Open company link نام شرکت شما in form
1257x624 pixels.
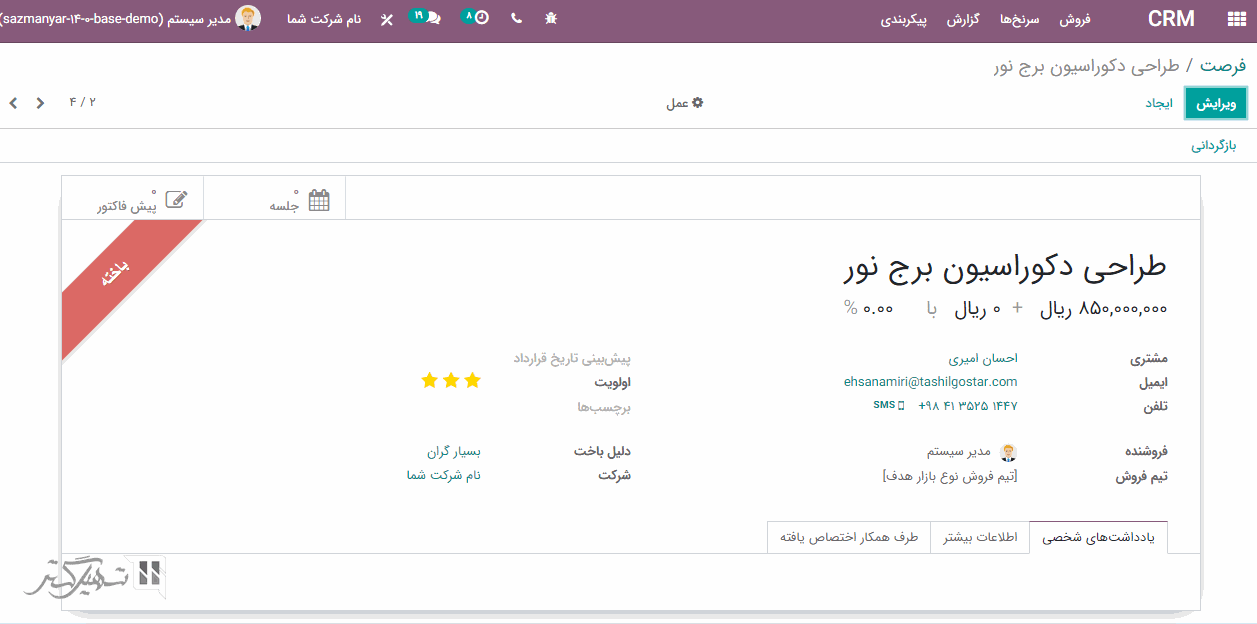click(443, 475)
